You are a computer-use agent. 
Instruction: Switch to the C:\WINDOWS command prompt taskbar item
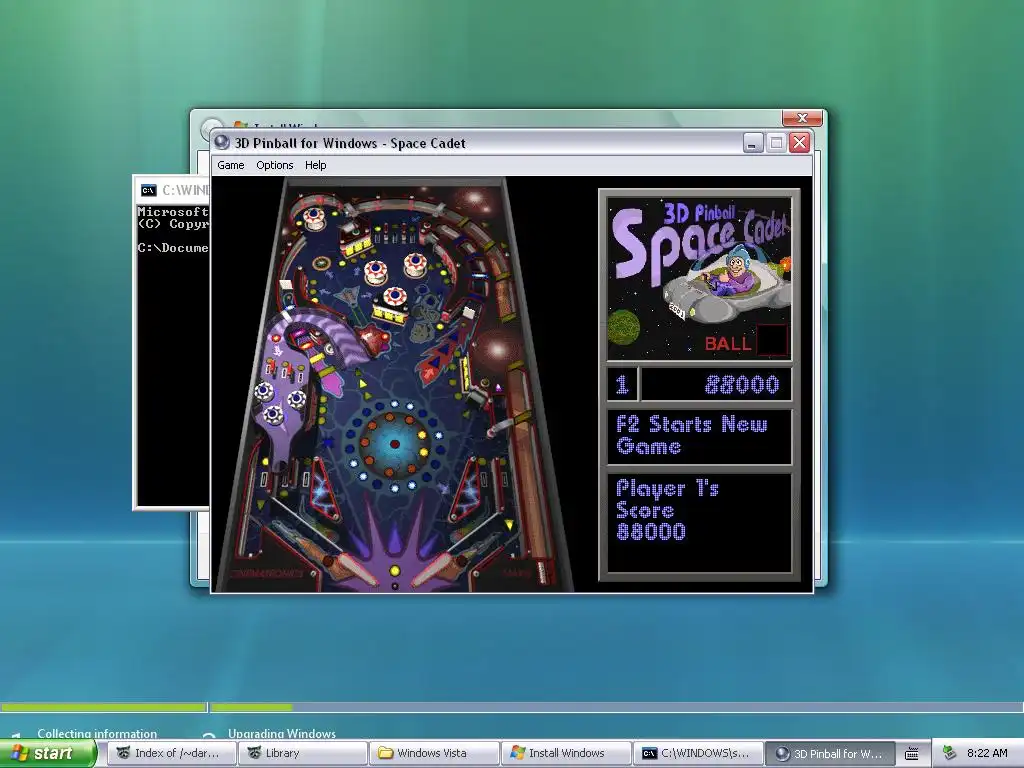[x=697, y=753]
